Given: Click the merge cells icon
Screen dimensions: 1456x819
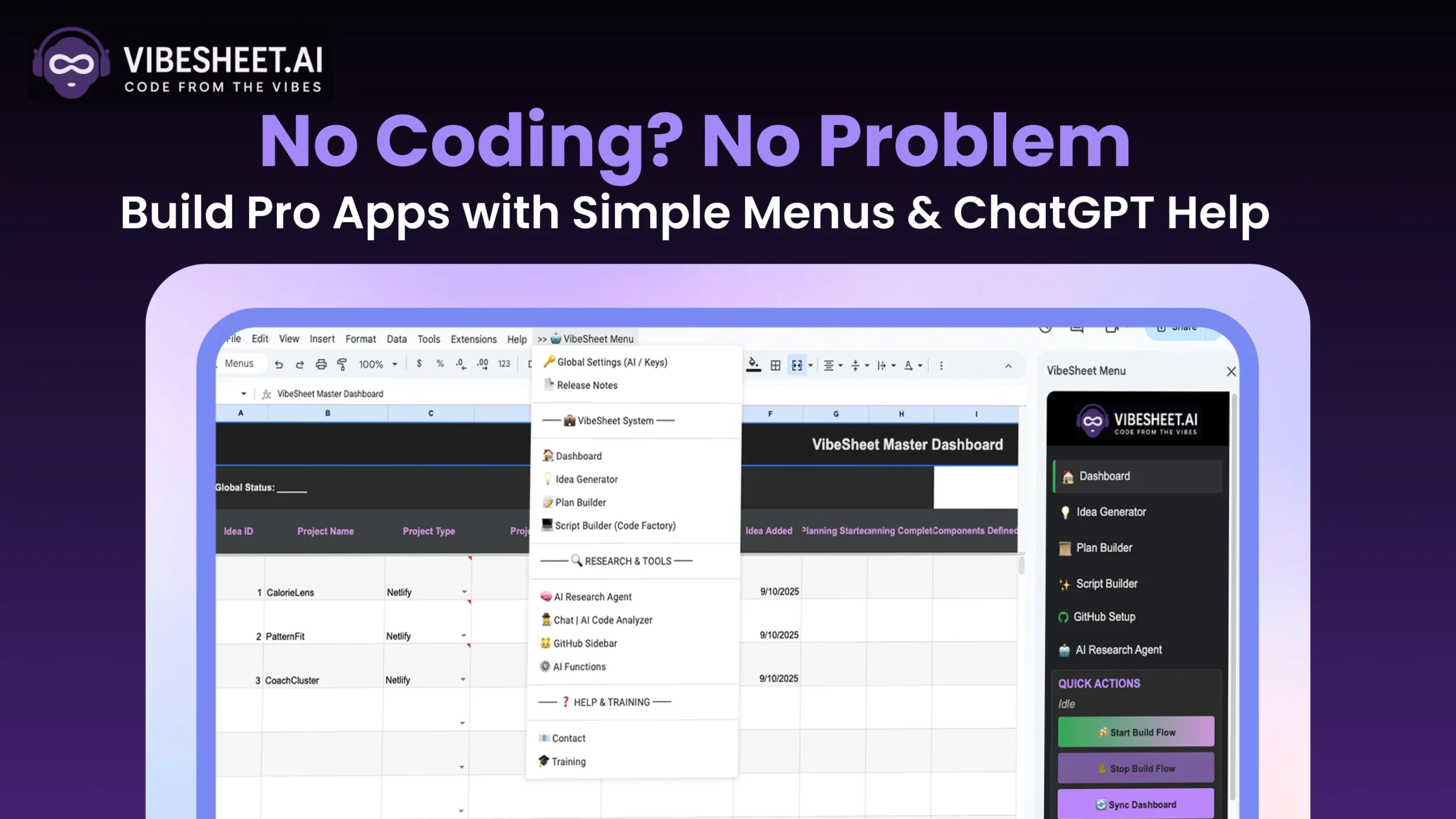Looking at the screenshot, I should pyautogui.click(x=797, y=365).
